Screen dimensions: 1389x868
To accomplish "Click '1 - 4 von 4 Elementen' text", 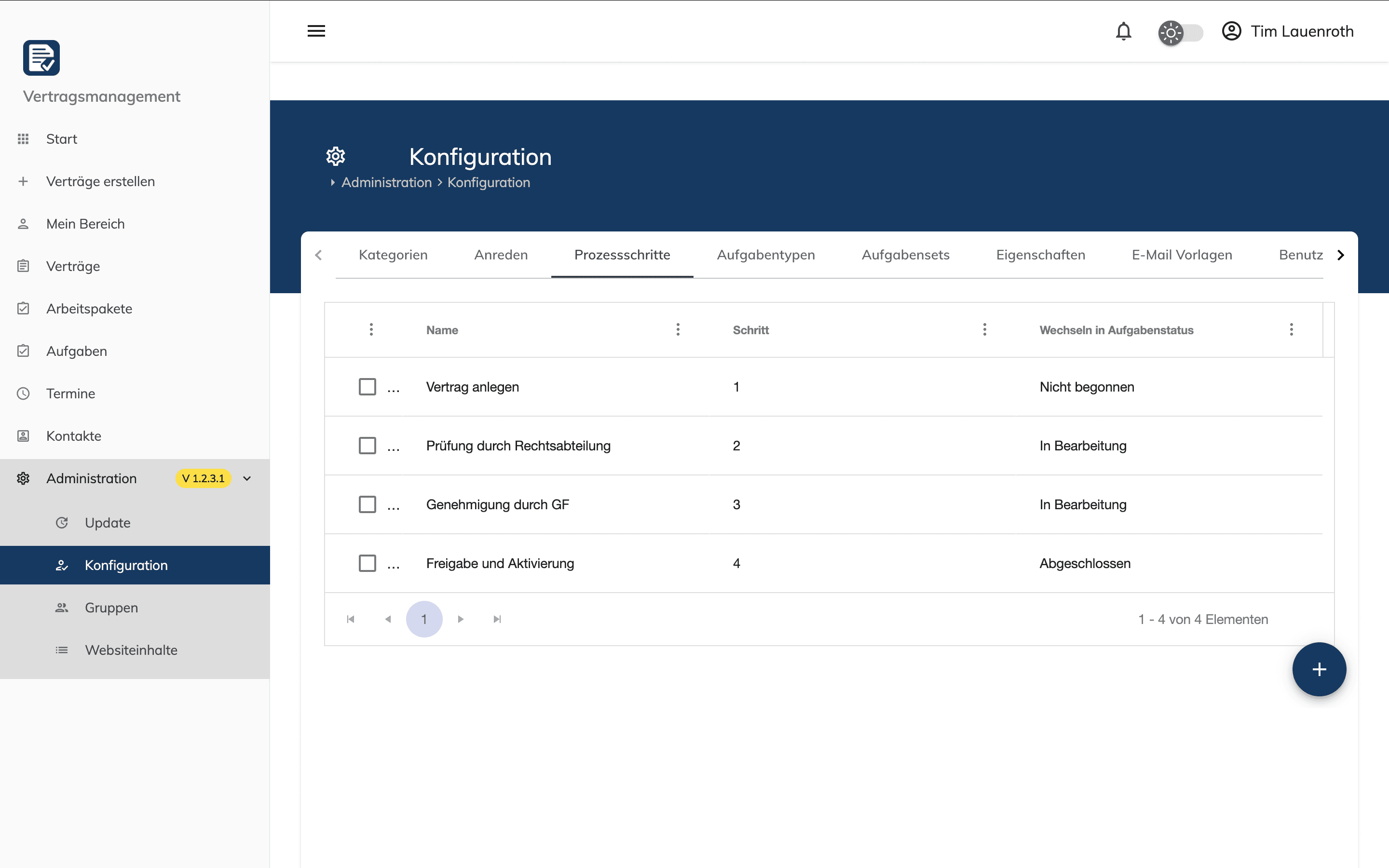I will (1203, 620).
